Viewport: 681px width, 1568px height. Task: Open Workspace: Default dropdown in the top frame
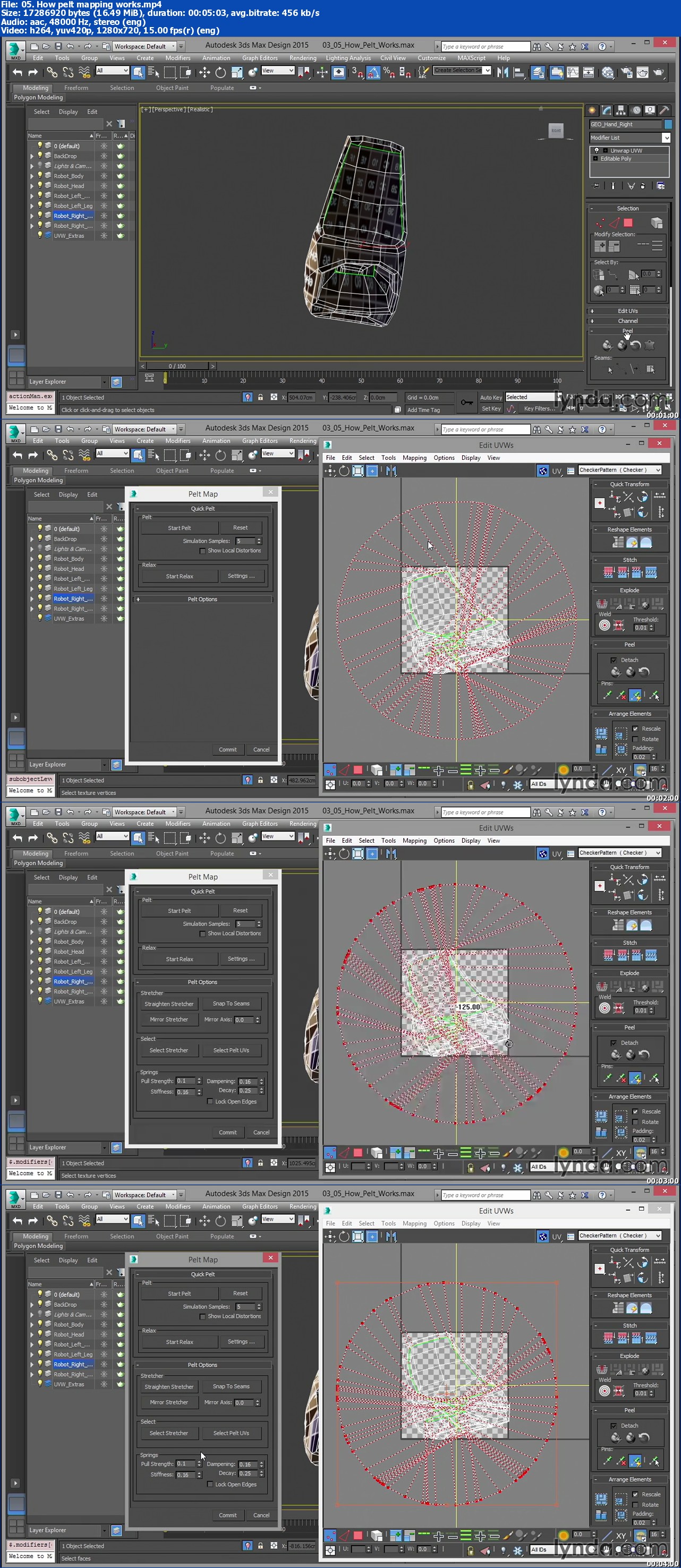coord(145,46)
